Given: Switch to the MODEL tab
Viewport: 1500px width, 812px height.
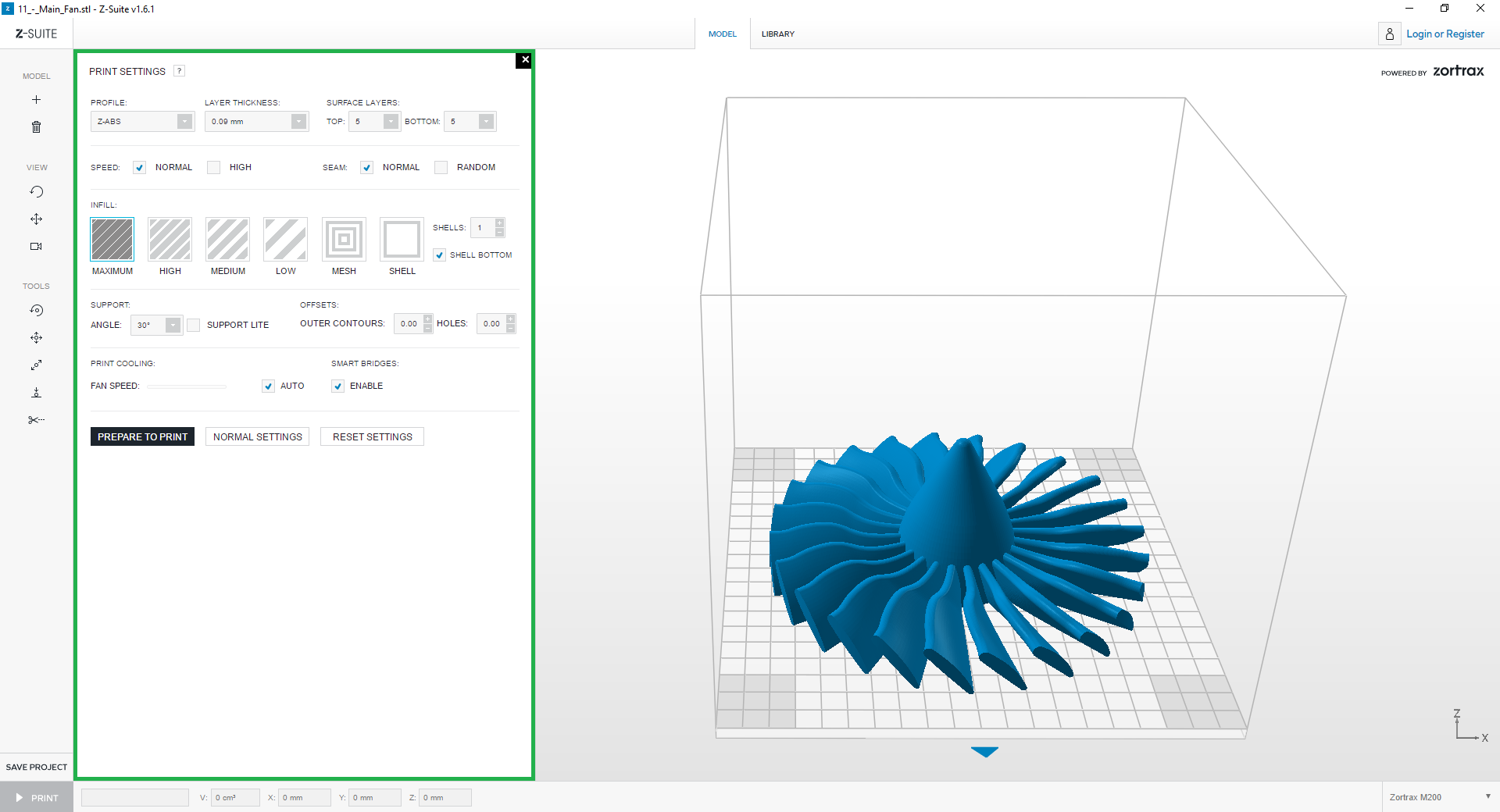Looking at the screenshot, I should (723, 34).
